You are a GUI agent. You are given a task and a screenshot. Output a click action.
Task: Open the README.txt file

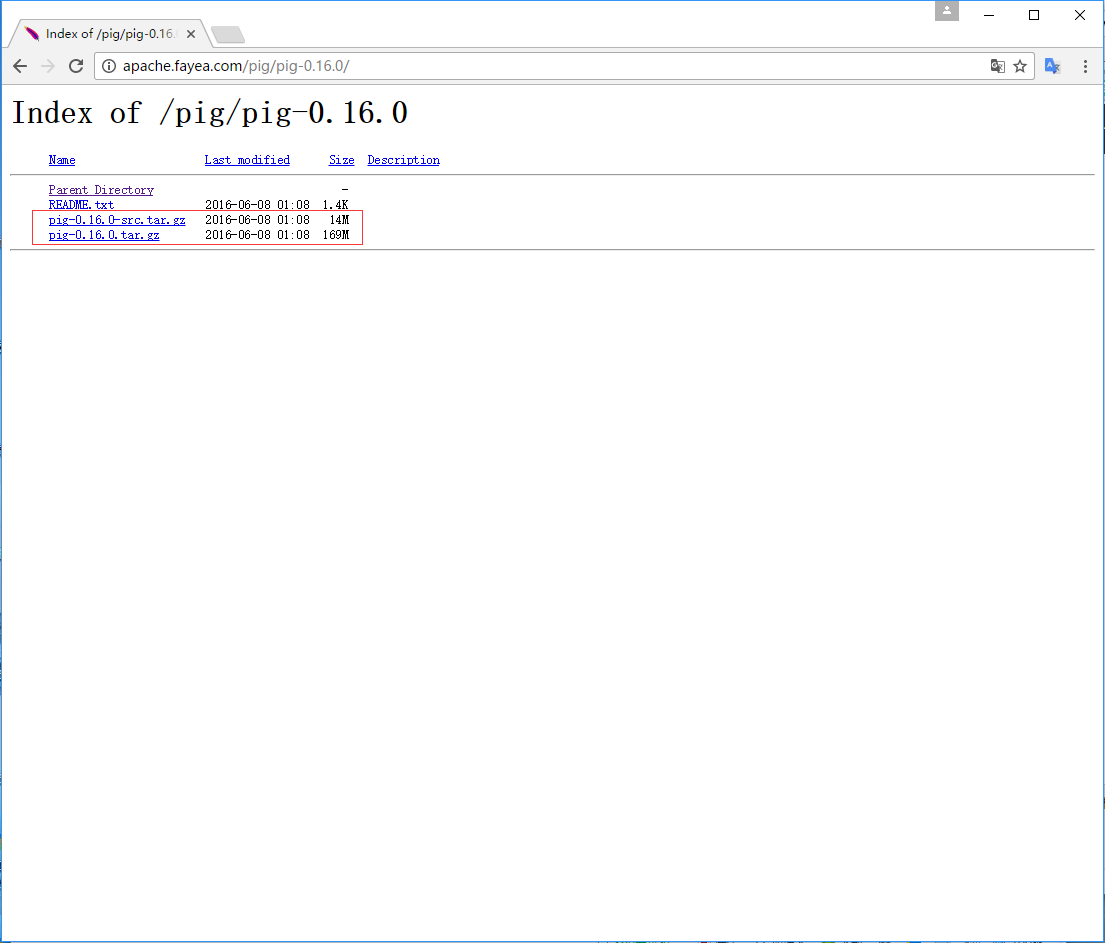coord(81,205)
